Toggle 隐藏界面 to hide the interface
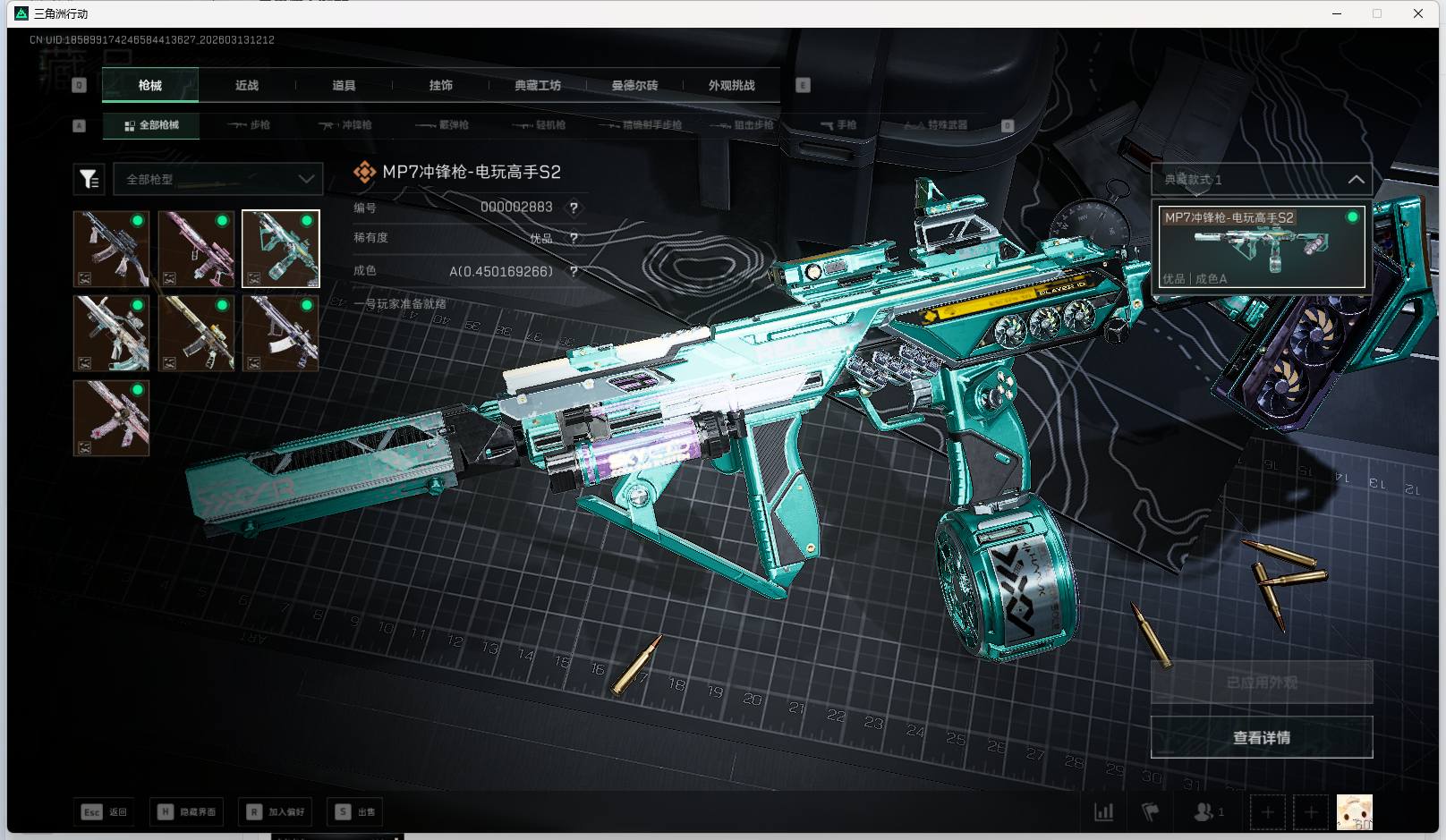Image resolution: width=1446 pixels, height=840 pixels. (x=188, y=811)
